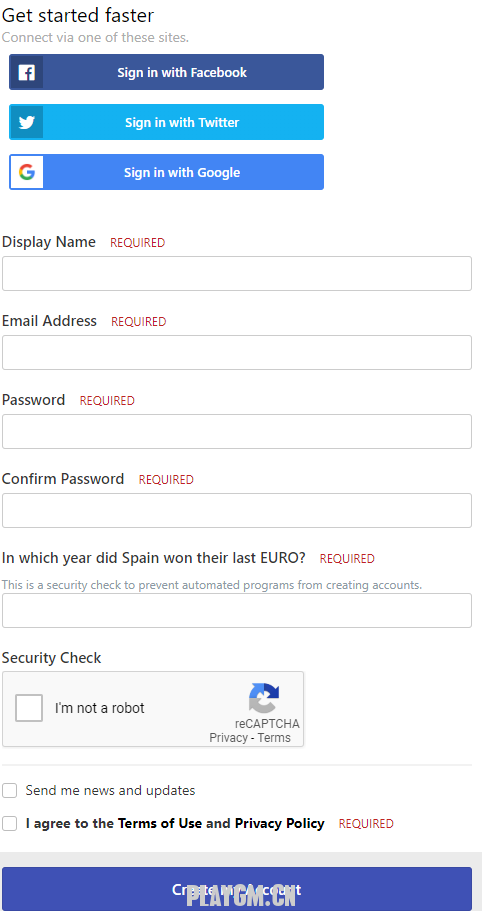The image size is (482, 911).
Task: Click the Twitter bird icon
Action: tap(27, 123)
